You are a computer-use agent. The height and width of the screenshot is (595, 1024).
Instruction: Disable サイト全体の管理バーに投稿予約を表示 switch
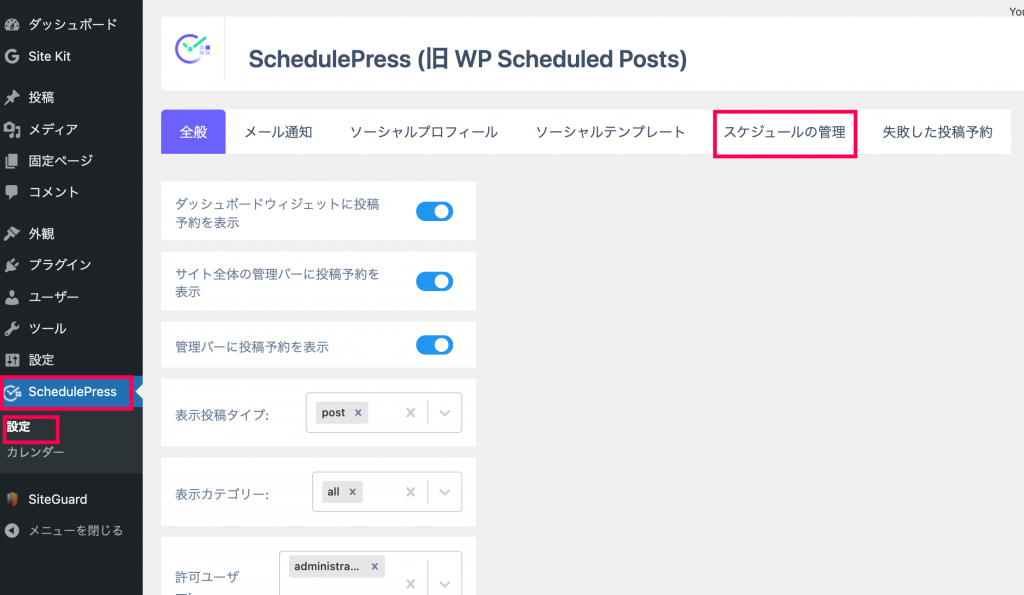point(434,281)
